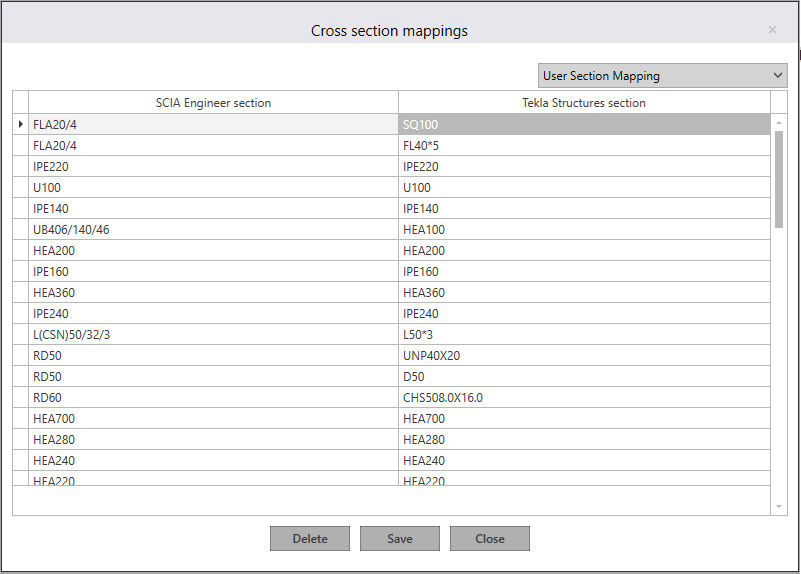801x574 pixels.
Task: Select the row indicator arrow for first row
Action: (x=20, y=124)
